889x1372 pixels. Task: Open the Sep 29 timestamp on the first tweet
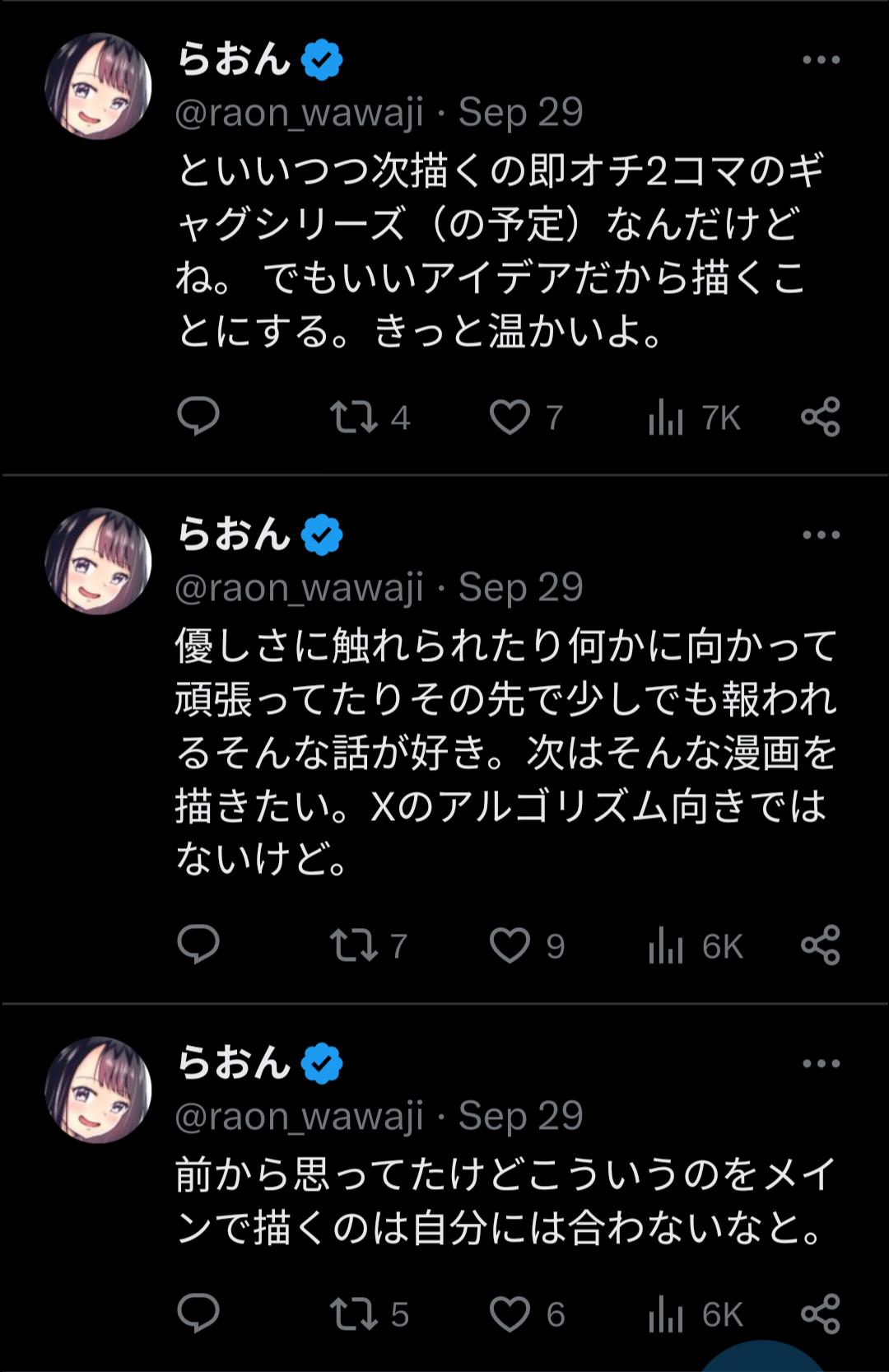point(520,113)
